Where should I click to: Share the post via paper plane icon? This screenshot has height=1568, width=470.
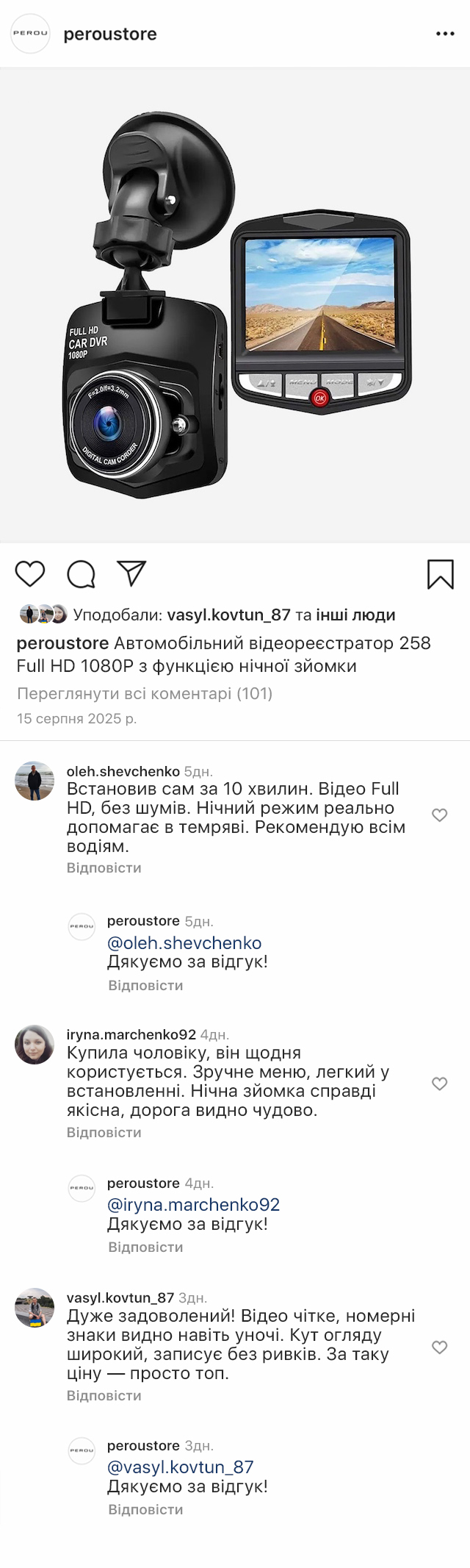(x=131, y=573)
